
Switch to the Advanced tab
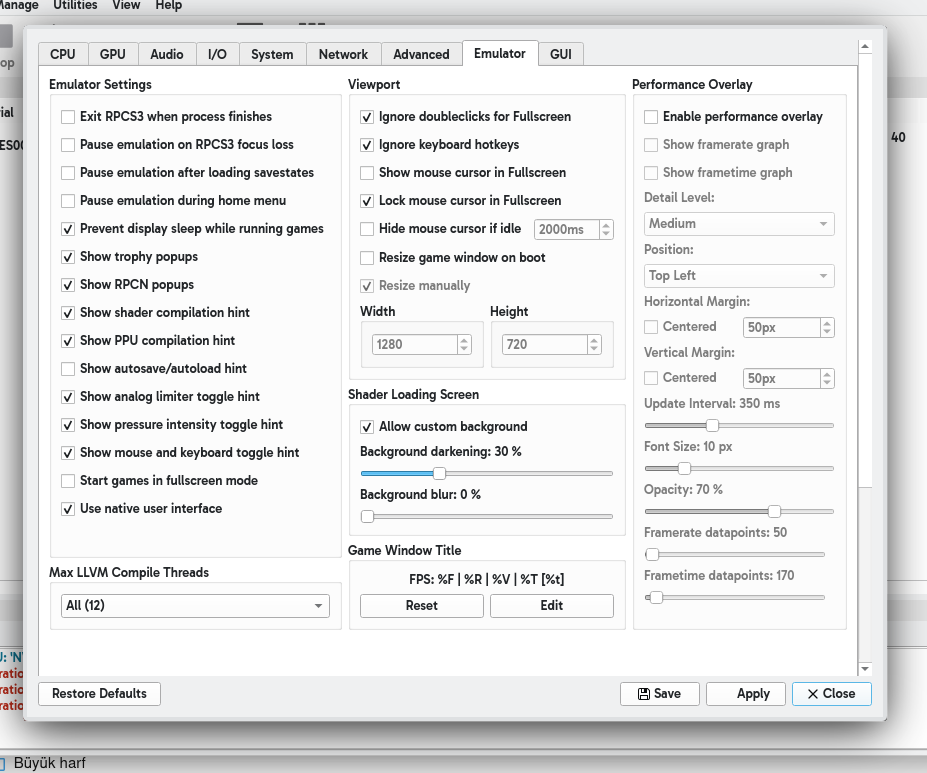pyautogui.click(x=421, y=54)
